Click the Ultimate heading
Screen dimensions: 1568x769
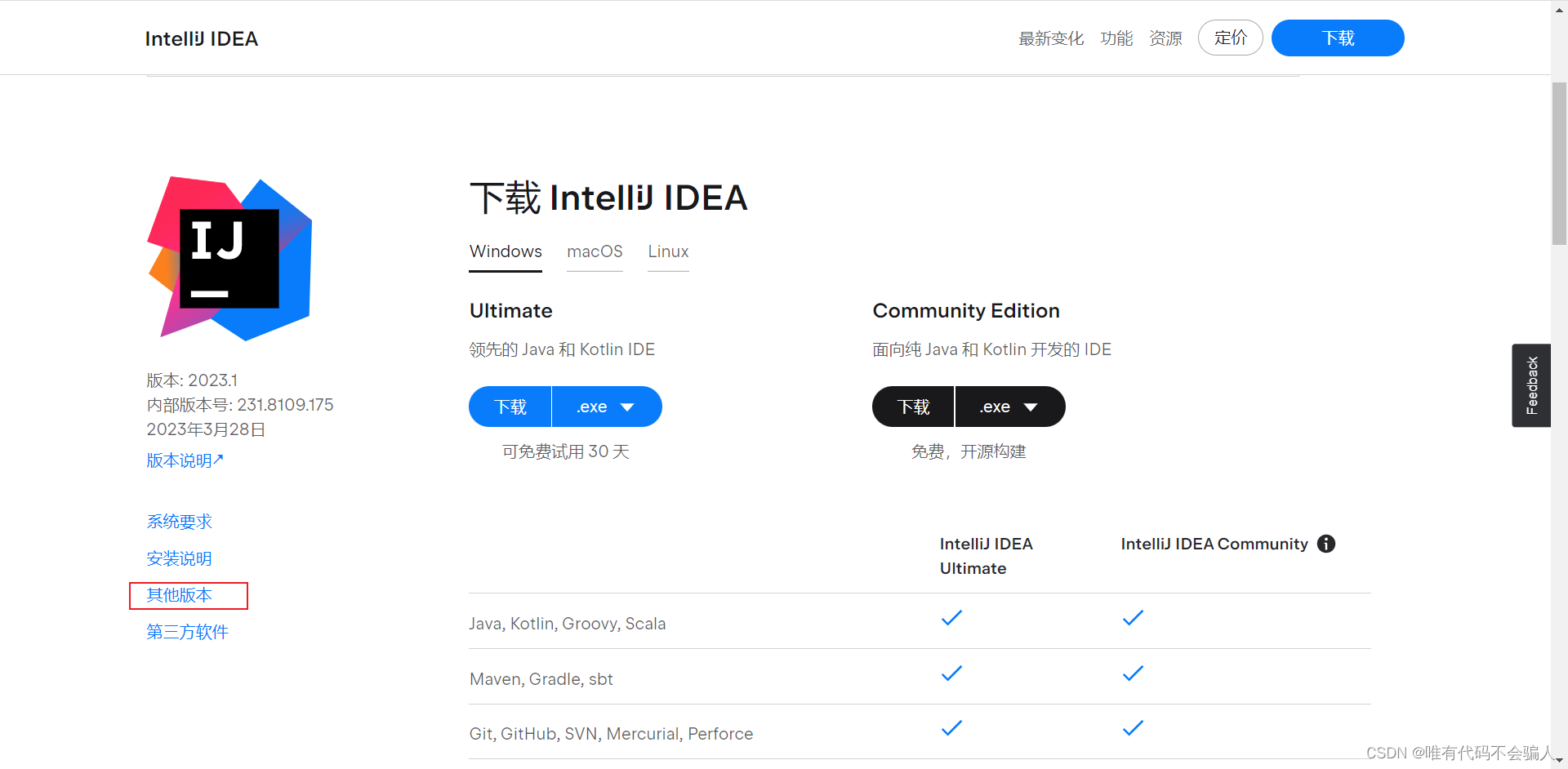(511, 311)
